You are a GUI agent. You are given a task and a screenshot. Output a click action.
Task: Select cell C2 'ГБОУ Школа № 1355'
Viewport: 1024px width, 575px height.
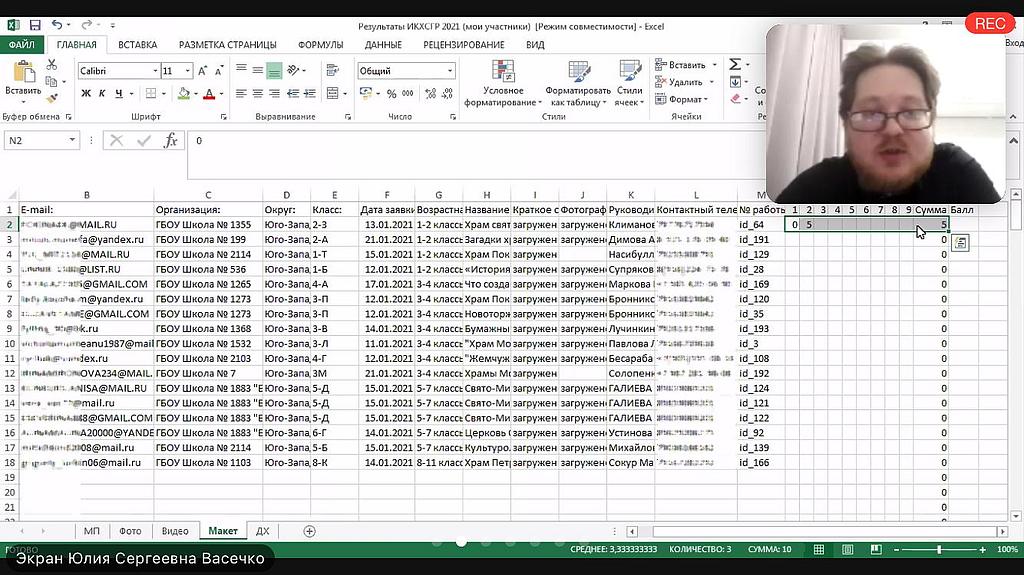click(207, 225)
